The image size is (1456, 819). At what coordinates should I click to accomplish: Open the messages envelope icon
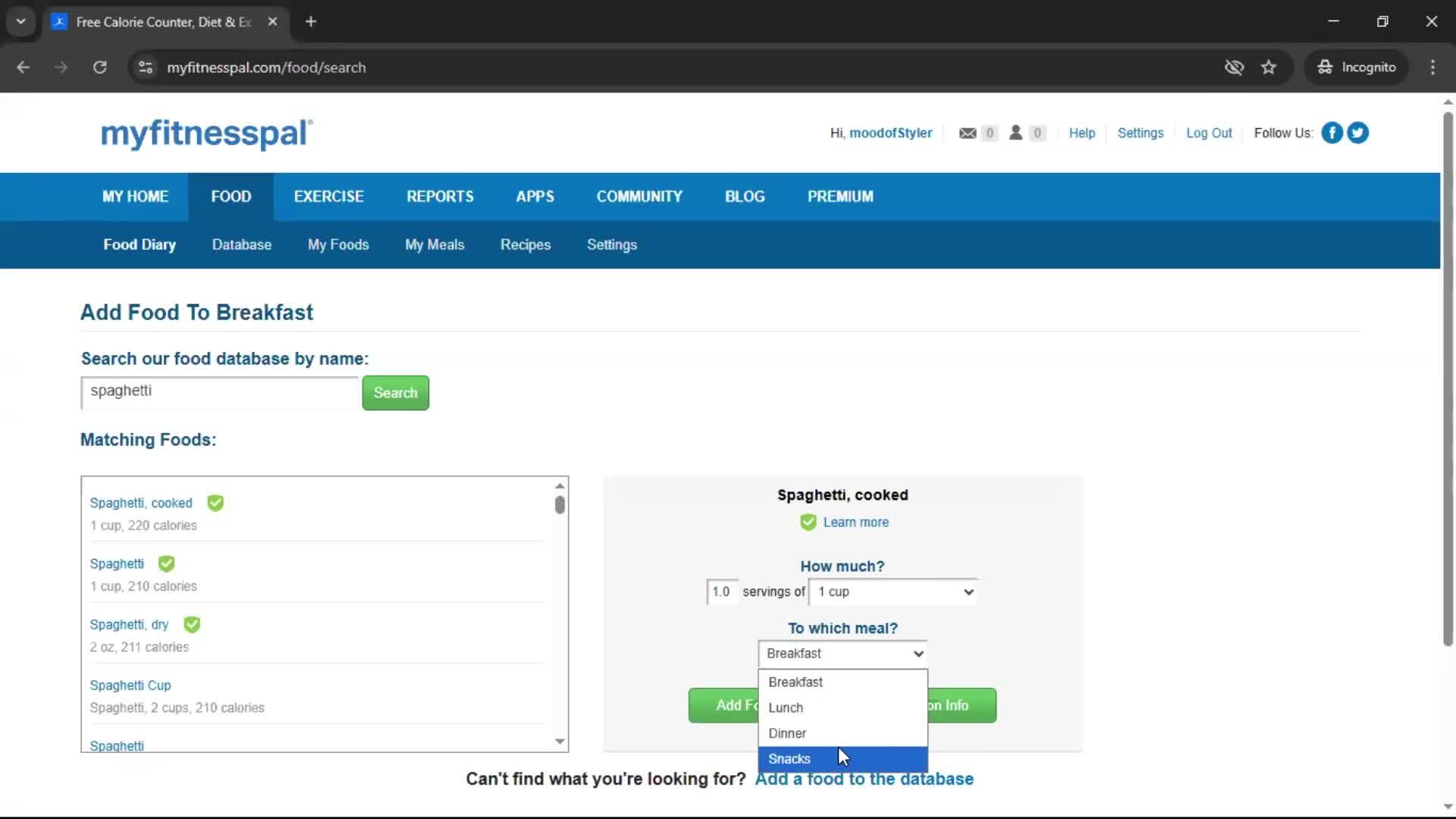(967, 133)
